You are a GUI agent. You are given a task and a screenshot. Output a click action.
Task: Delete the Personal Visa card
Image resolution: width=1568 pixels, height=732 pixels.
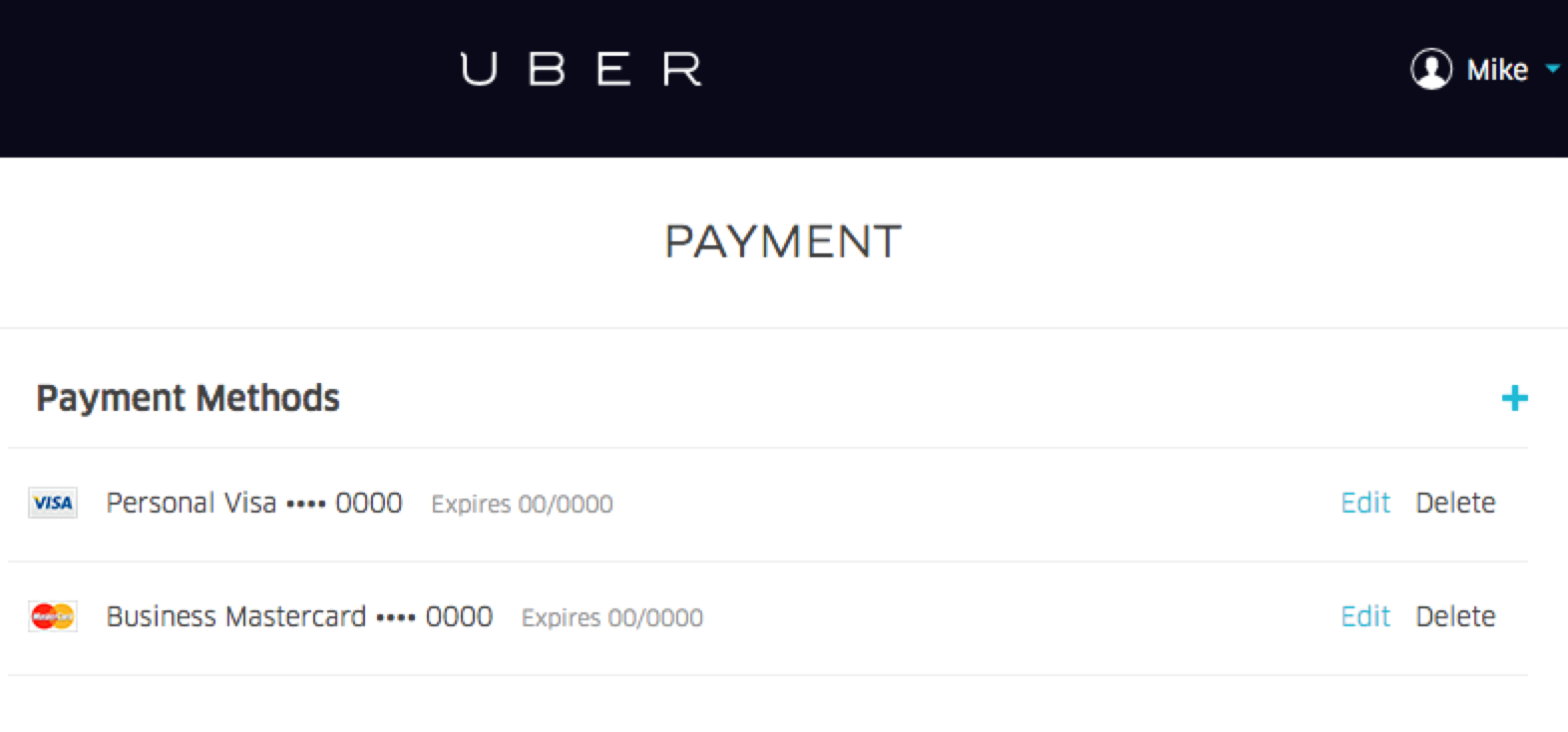(1455, 503)
